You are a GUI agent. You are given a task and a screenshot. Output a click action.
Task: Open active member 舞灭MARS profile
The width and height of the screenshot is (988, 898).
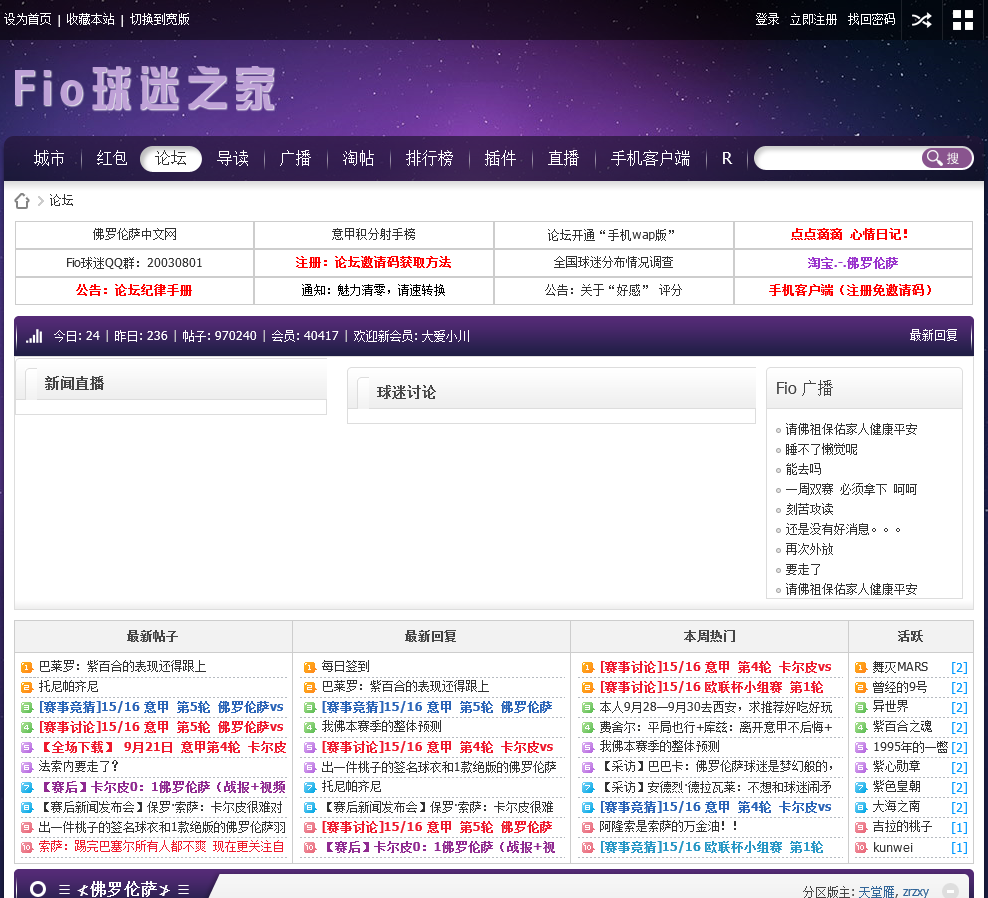click(x=900, y=667)
